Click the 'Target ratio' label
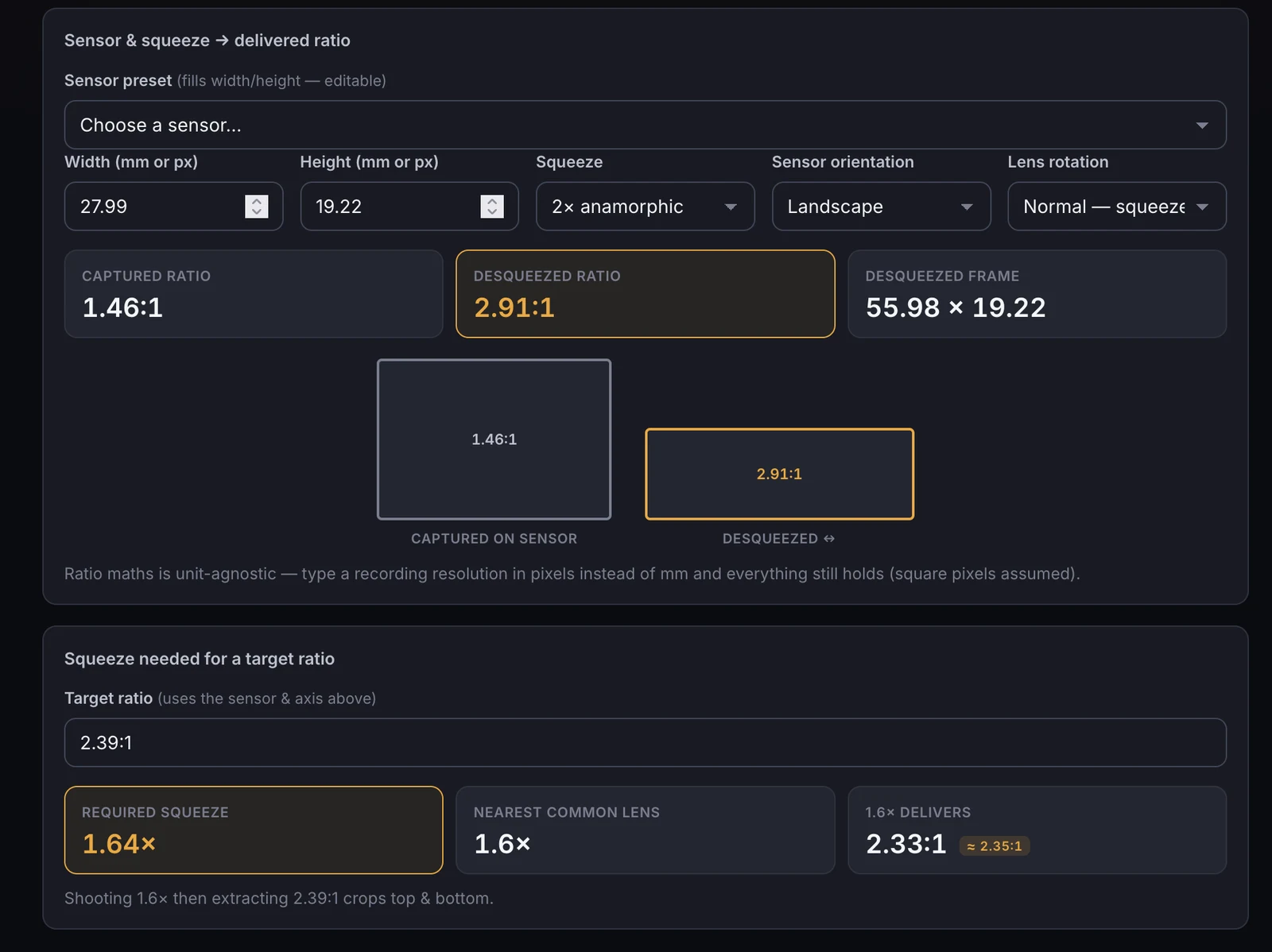This screenshot has height=952, width=1272. coord(108,698)
